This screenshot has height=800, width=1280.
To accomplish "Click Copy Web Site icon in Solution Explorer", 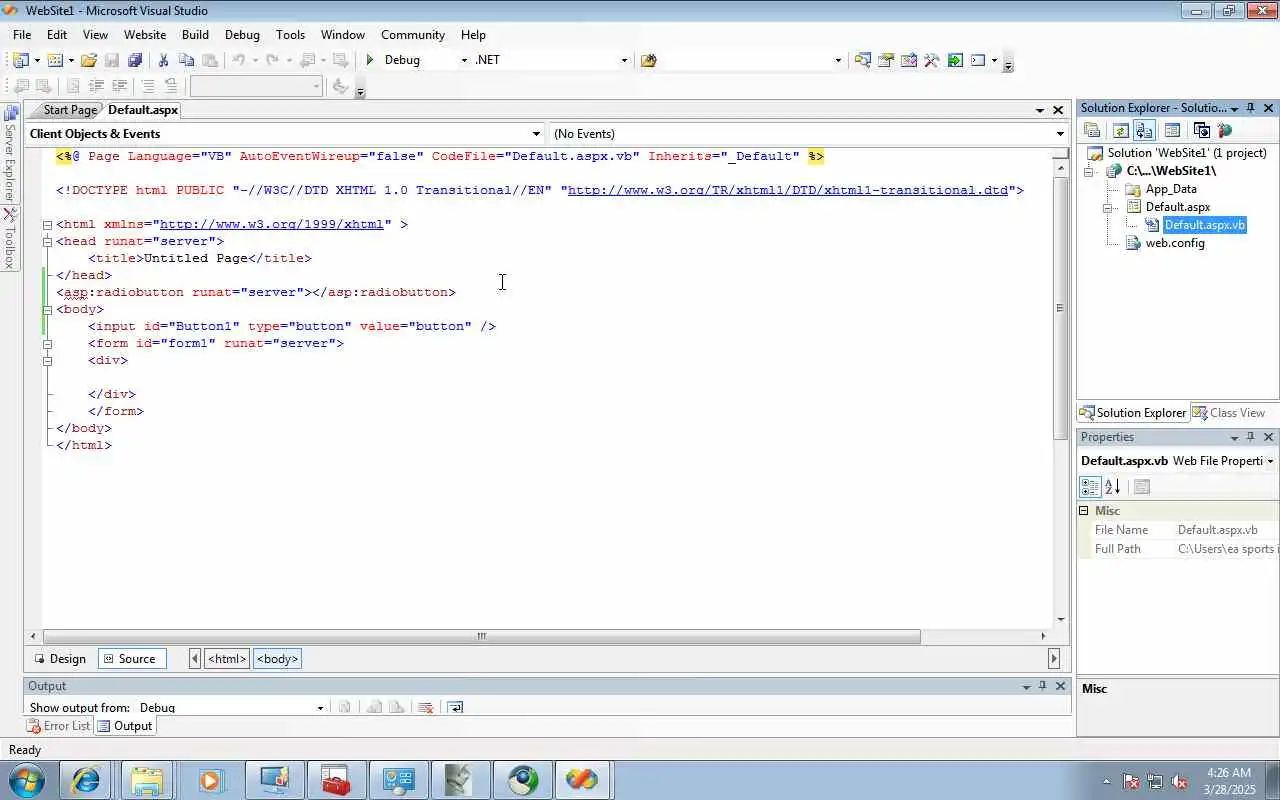I will coord(1202,130).
